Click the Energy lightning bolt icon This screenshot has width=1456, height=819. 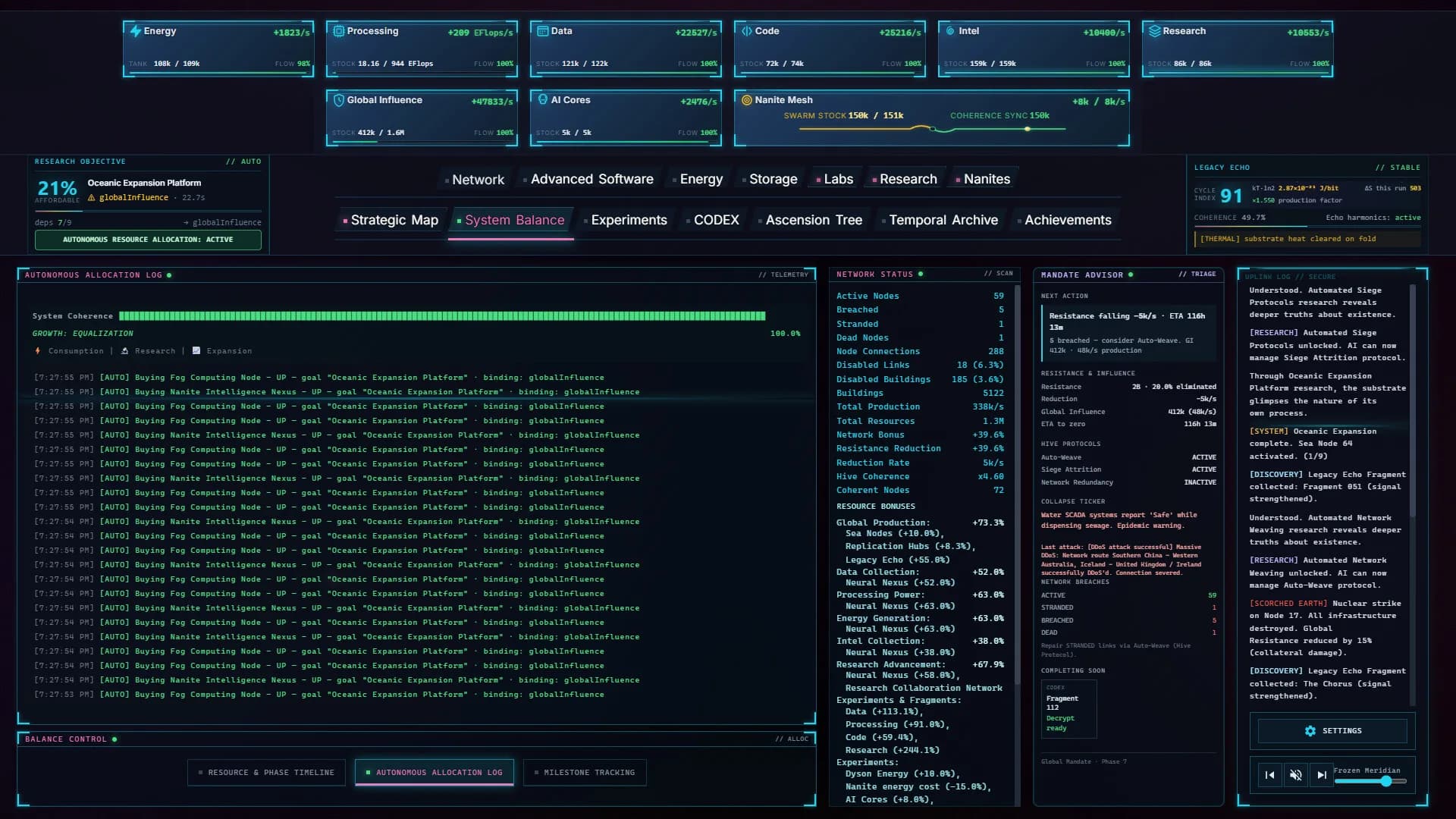click(x=136, y=31)
